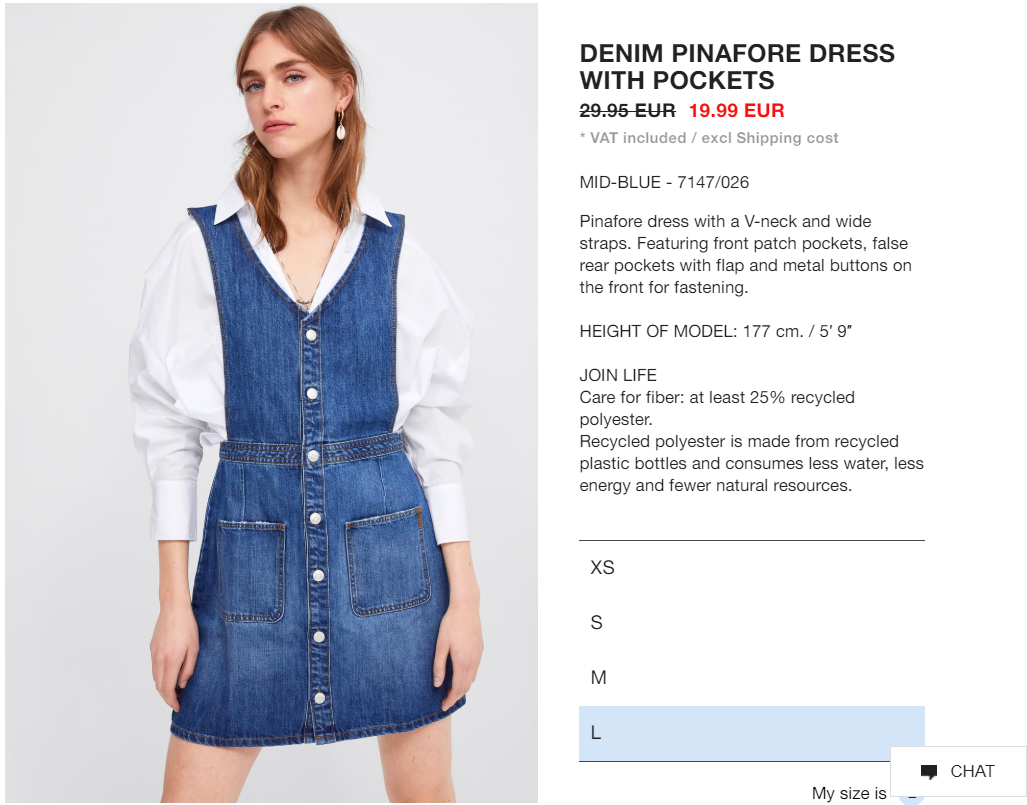Open the CHAT widget label

(972, 772)
